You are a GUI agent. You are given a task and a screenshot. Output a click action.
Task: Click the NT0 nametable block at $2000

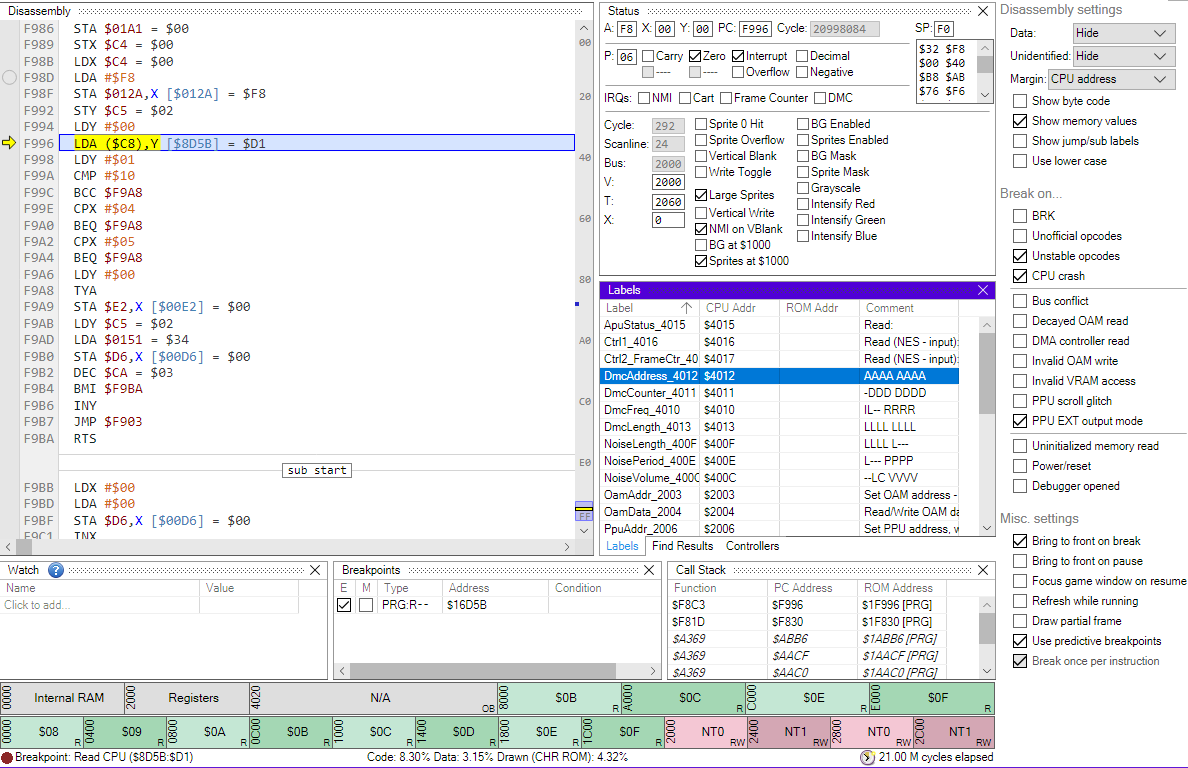point(706,732)
